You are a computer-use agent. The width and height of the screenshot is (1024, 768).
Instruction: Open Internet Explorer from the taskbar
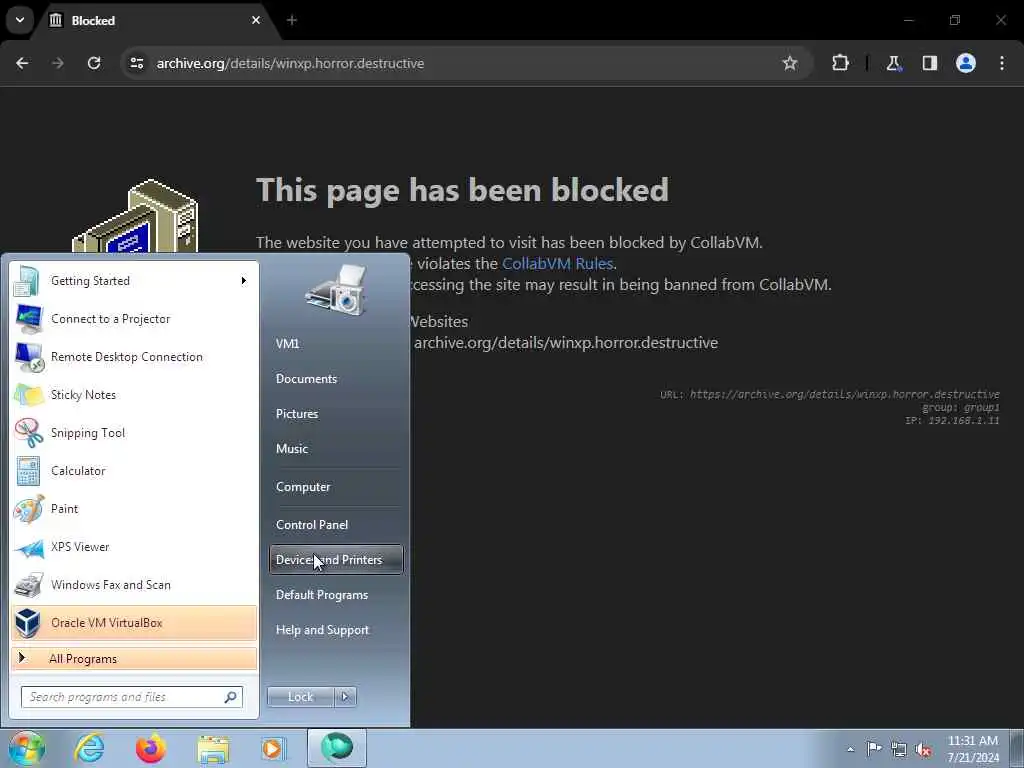89,748
